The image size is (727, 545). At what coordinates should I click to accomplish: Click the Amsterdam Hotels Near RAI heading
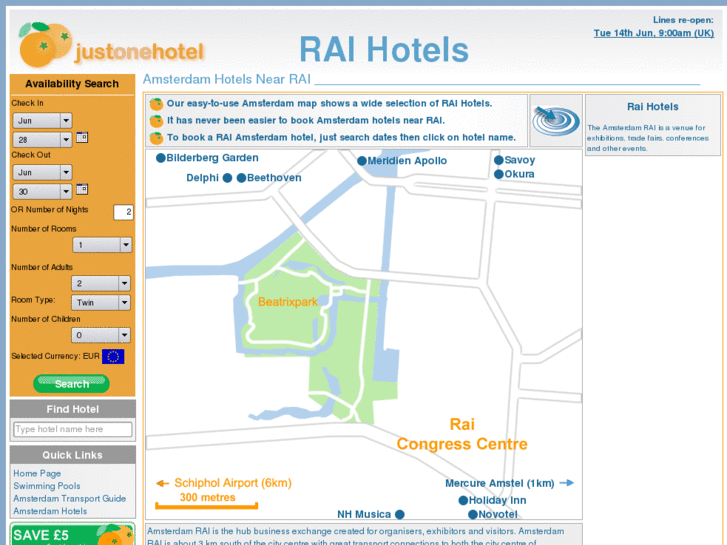point(227,79)
